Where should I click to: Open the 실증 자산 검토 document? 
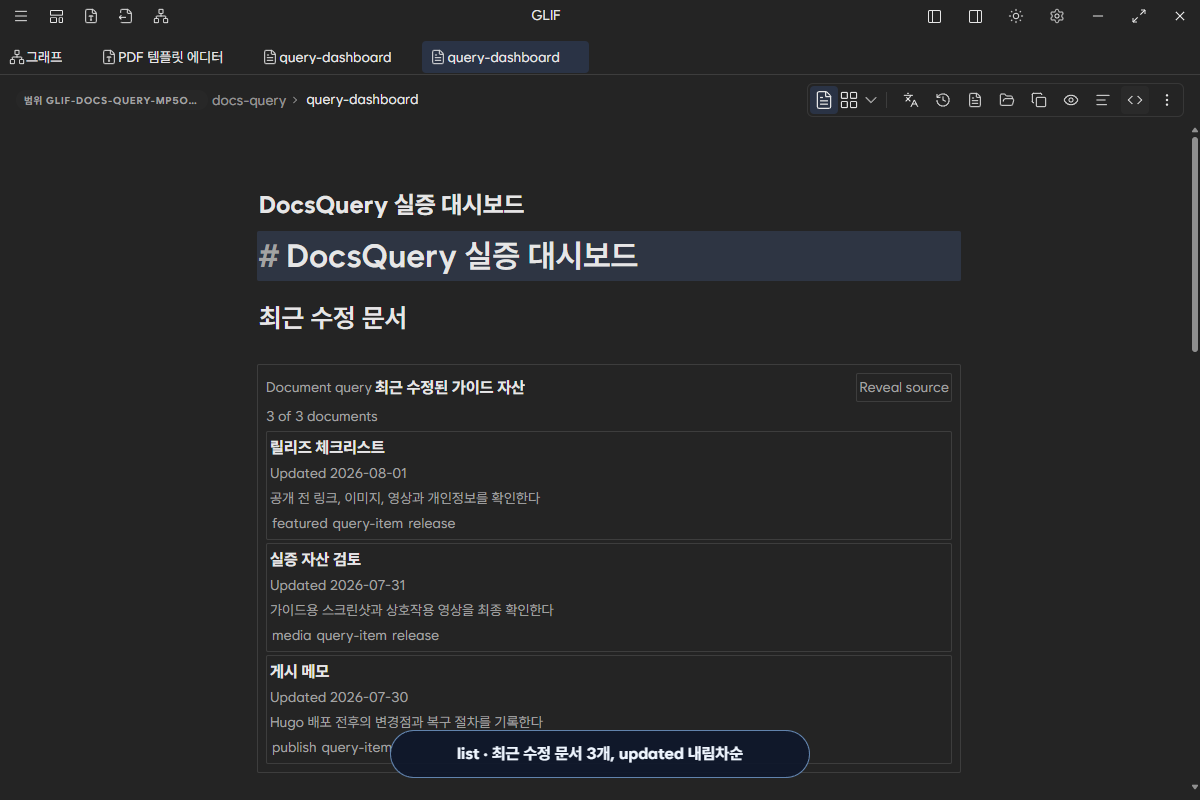tap(315, 559)
